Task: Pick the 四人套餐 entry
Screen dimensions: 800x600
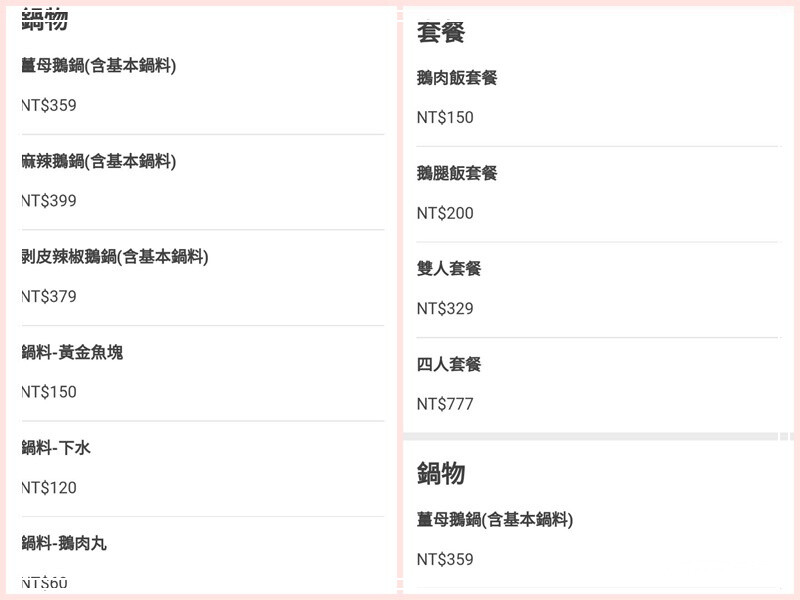Action: (x=449, y=364)
